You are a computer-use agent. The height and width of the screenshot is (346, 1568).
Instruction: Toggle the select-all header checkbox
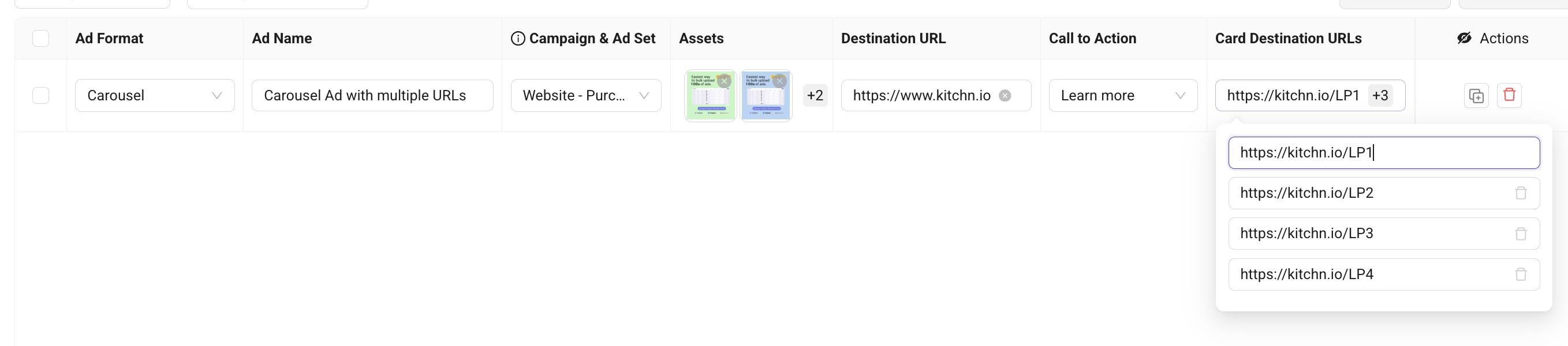41,38
